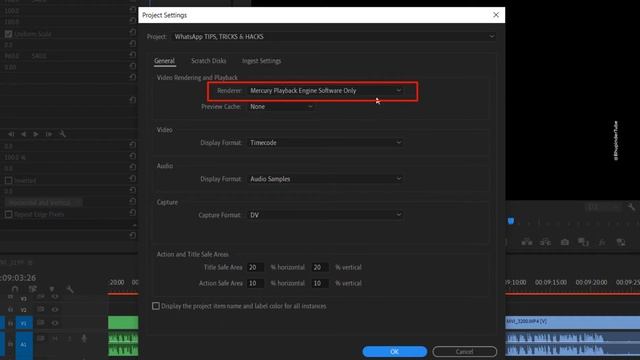Select the green video clip in timeline

pos(123,322)
